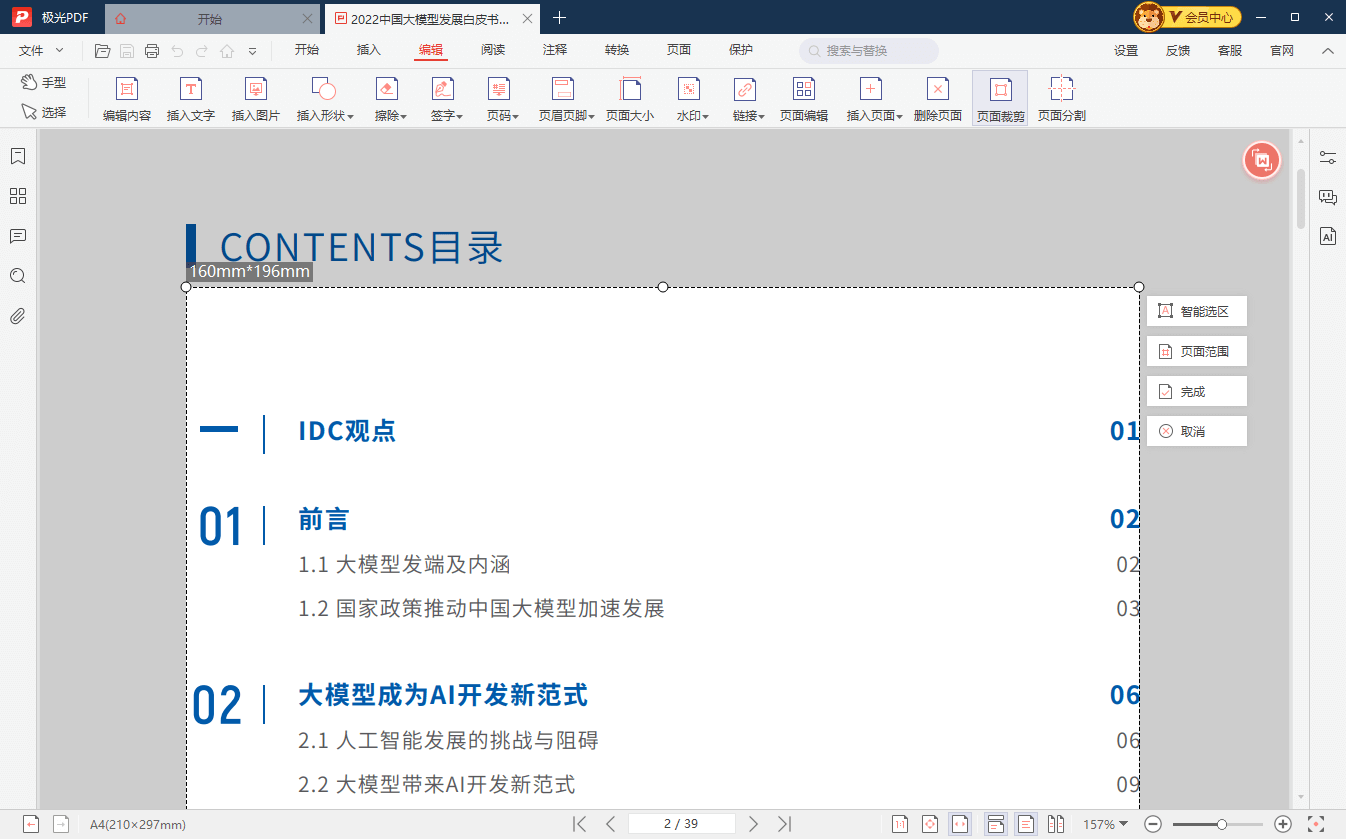Open the translation chat icon on right
1346x839 pixels.
1328,197
